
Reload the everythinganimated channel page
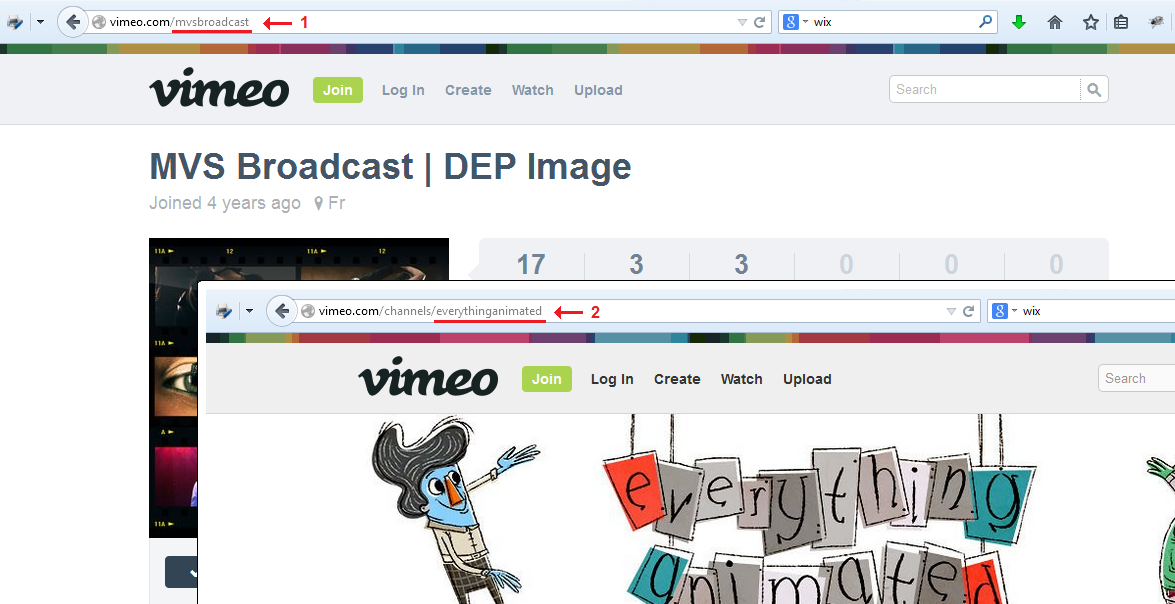(969, 312)
